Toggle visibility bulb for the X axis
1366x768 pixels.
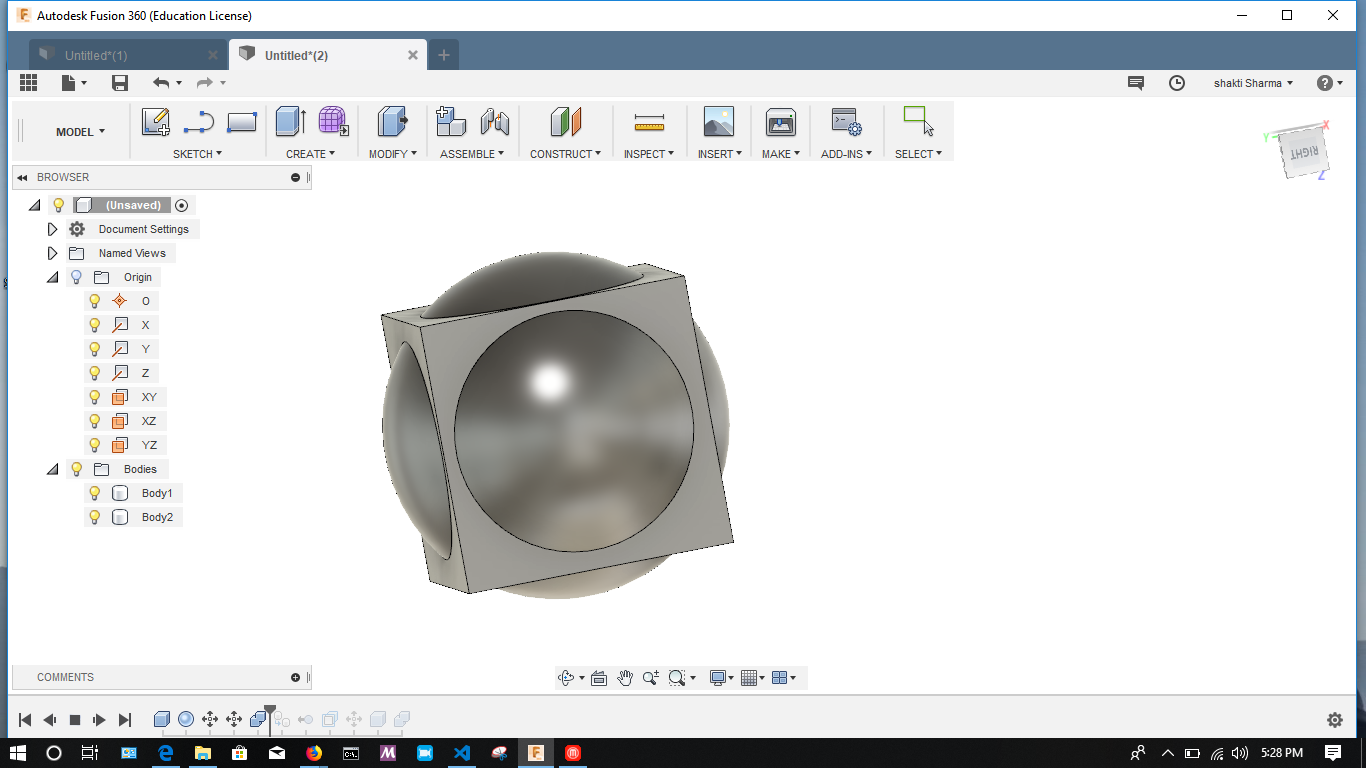click(95, 325)
